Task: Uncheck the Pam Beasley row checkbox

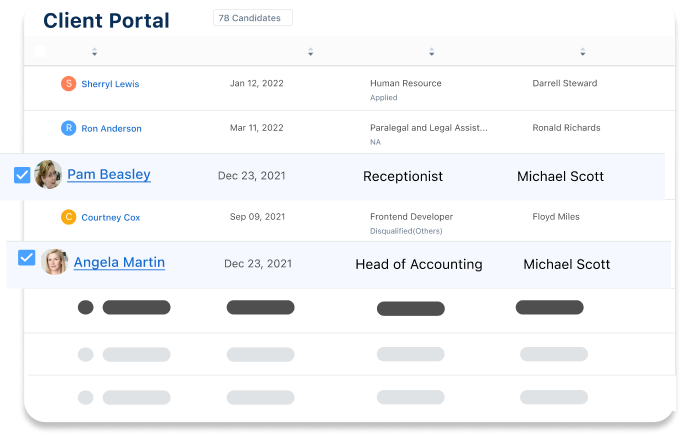Action: 22,175
